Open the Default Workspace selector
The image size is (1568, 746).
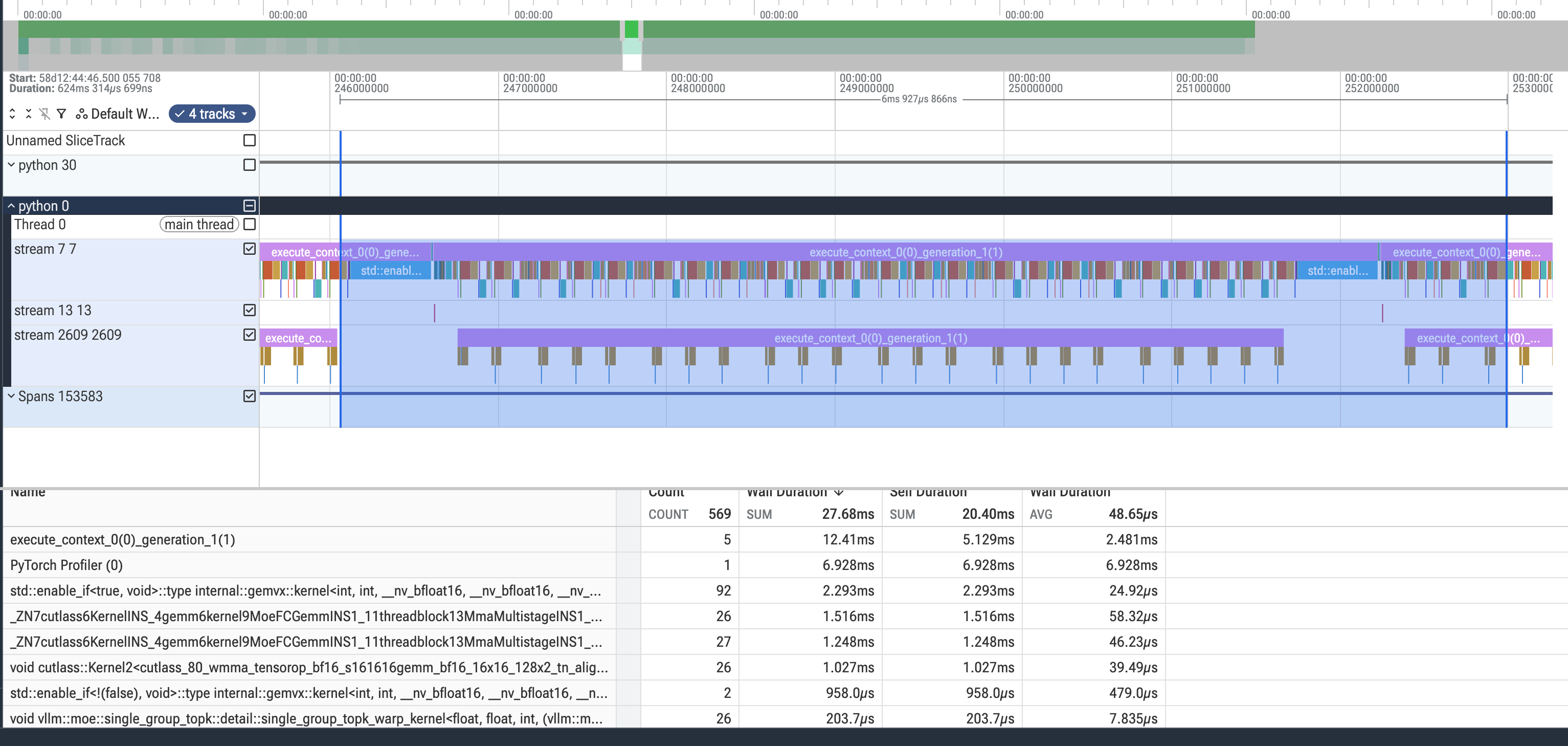click(118, 114)
